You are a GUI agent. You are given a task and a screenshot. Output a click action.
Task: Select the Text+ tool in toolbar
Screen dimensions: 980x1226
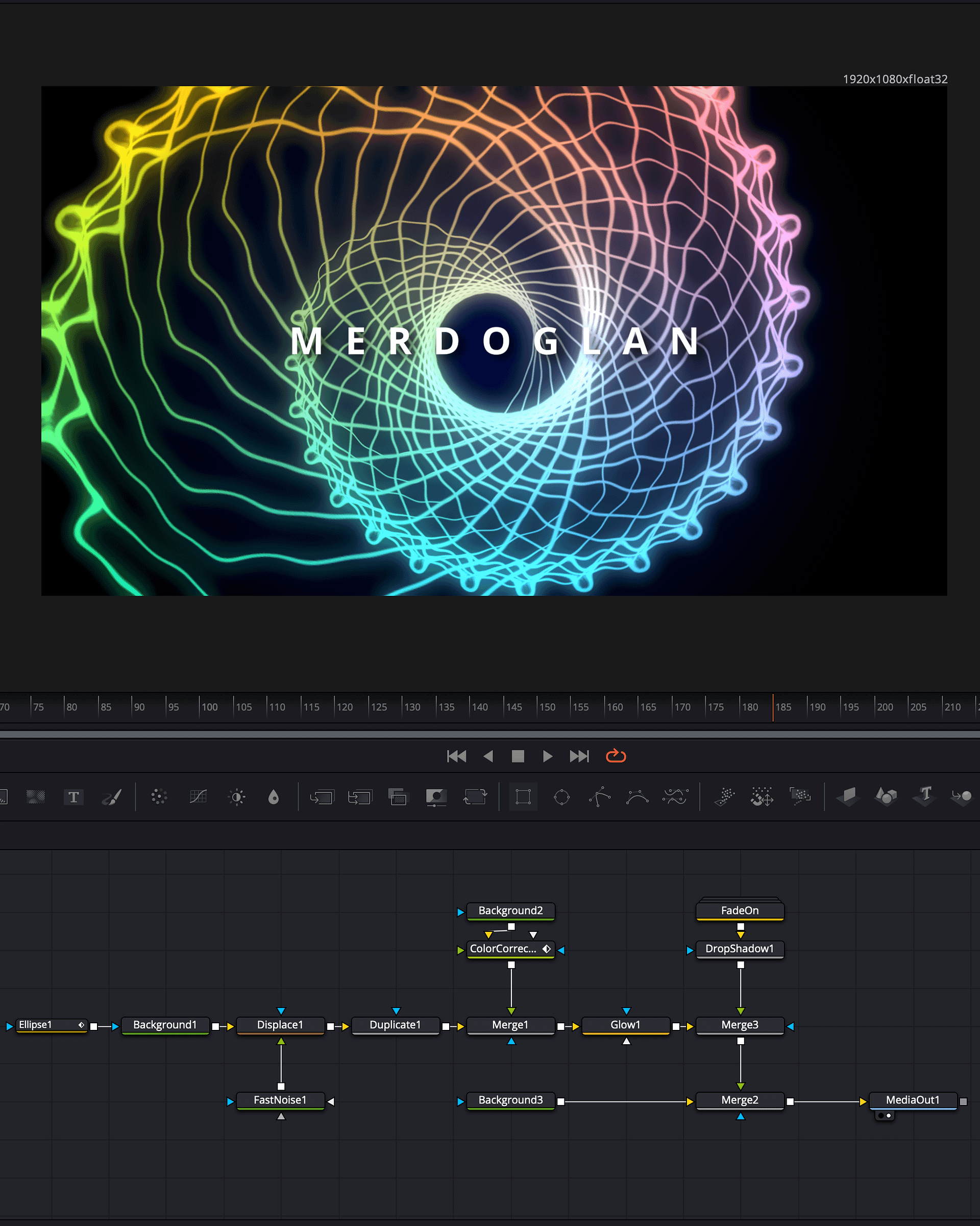point(73,797)
